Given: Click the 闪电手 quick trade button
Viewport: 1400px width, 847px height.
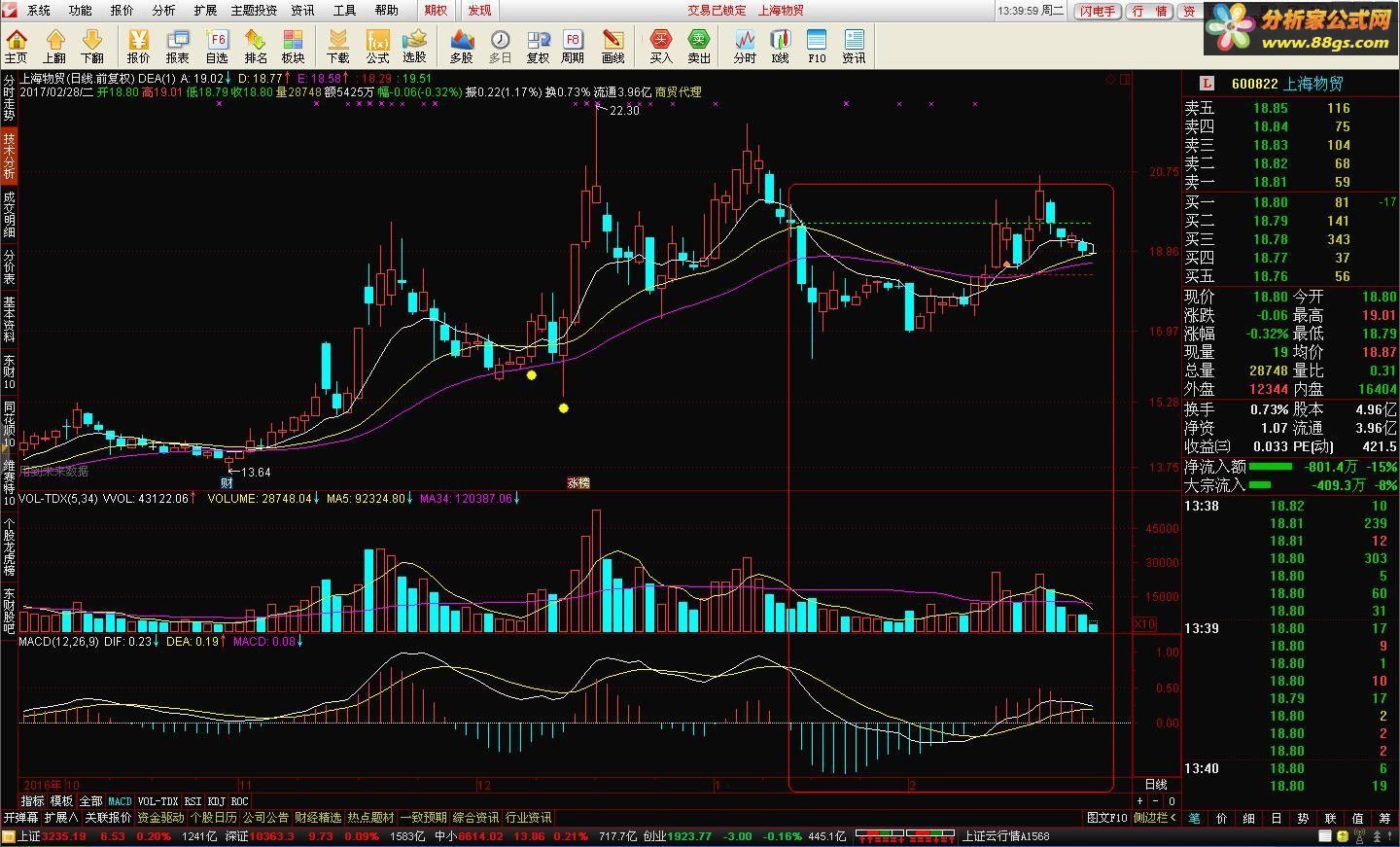Looking at the screenshot, I should click(1097, 11).
